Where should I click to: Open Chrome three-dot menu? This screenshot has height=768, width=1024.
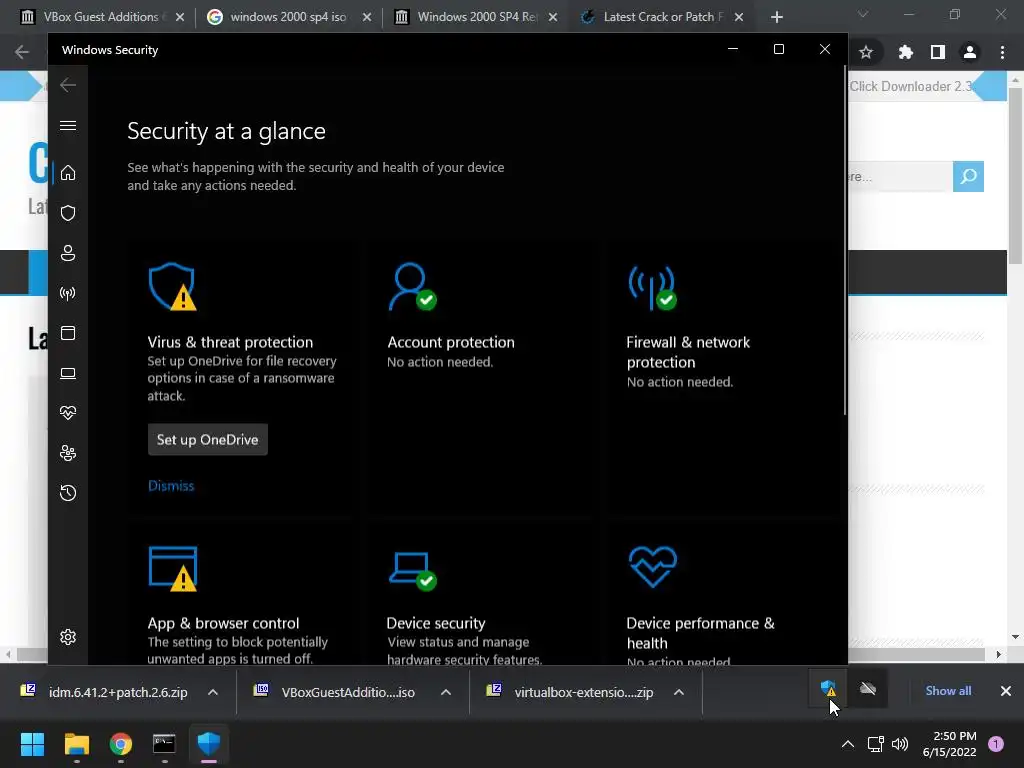pyautogui.click(x=1002, y=52)
